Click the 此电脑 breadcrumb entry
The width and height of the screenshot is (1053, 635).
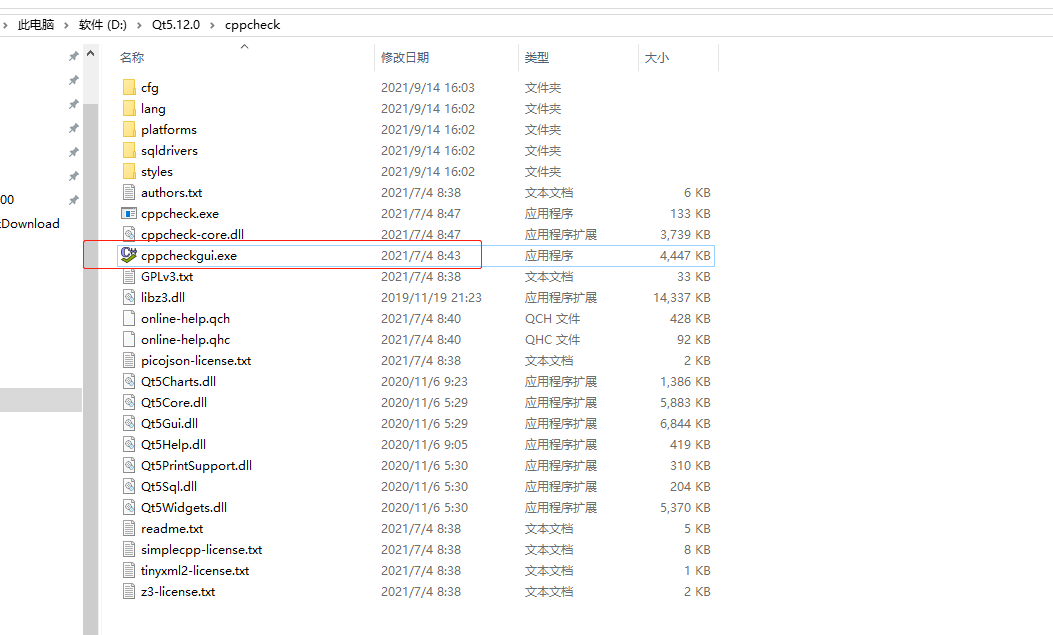point(35,25)
